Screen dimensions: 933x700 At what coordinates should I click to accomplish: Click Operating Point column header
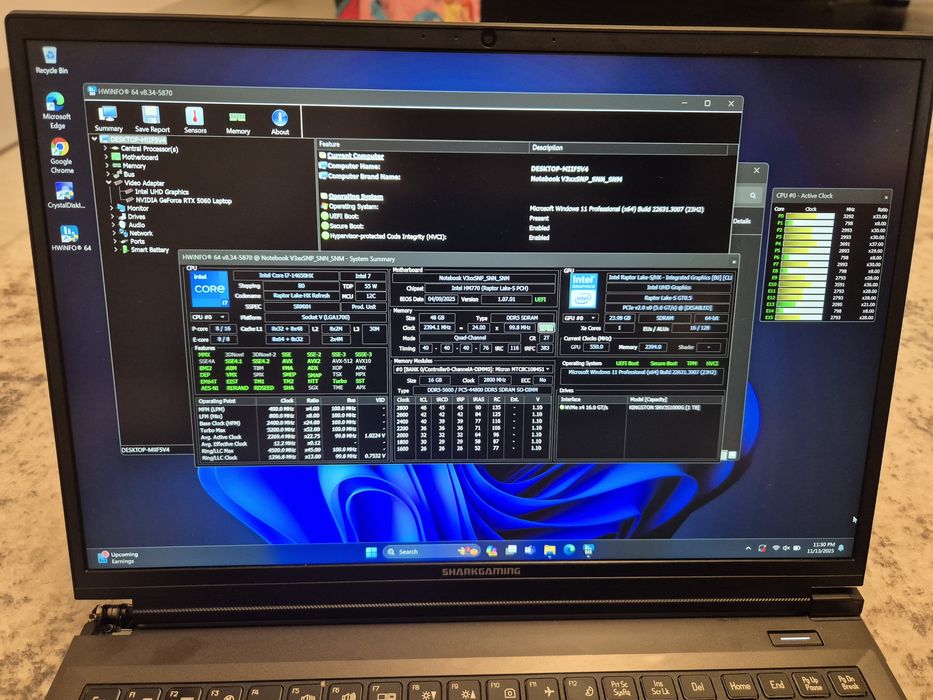pos(227,401)
